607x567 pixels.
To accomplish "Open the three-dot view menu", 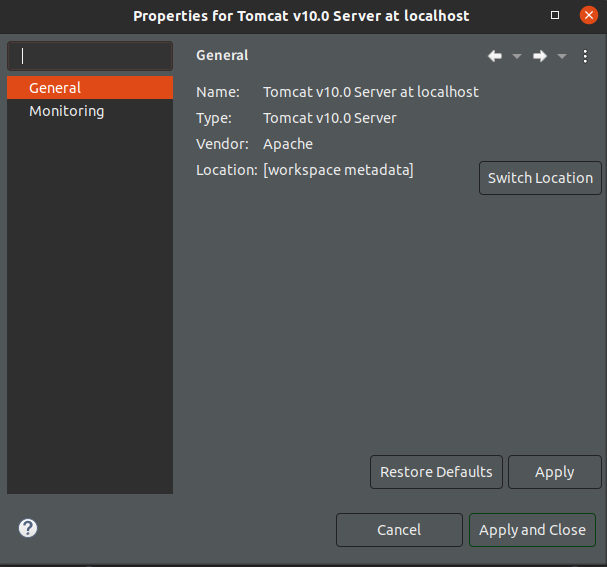I will (x=586, y=56).
